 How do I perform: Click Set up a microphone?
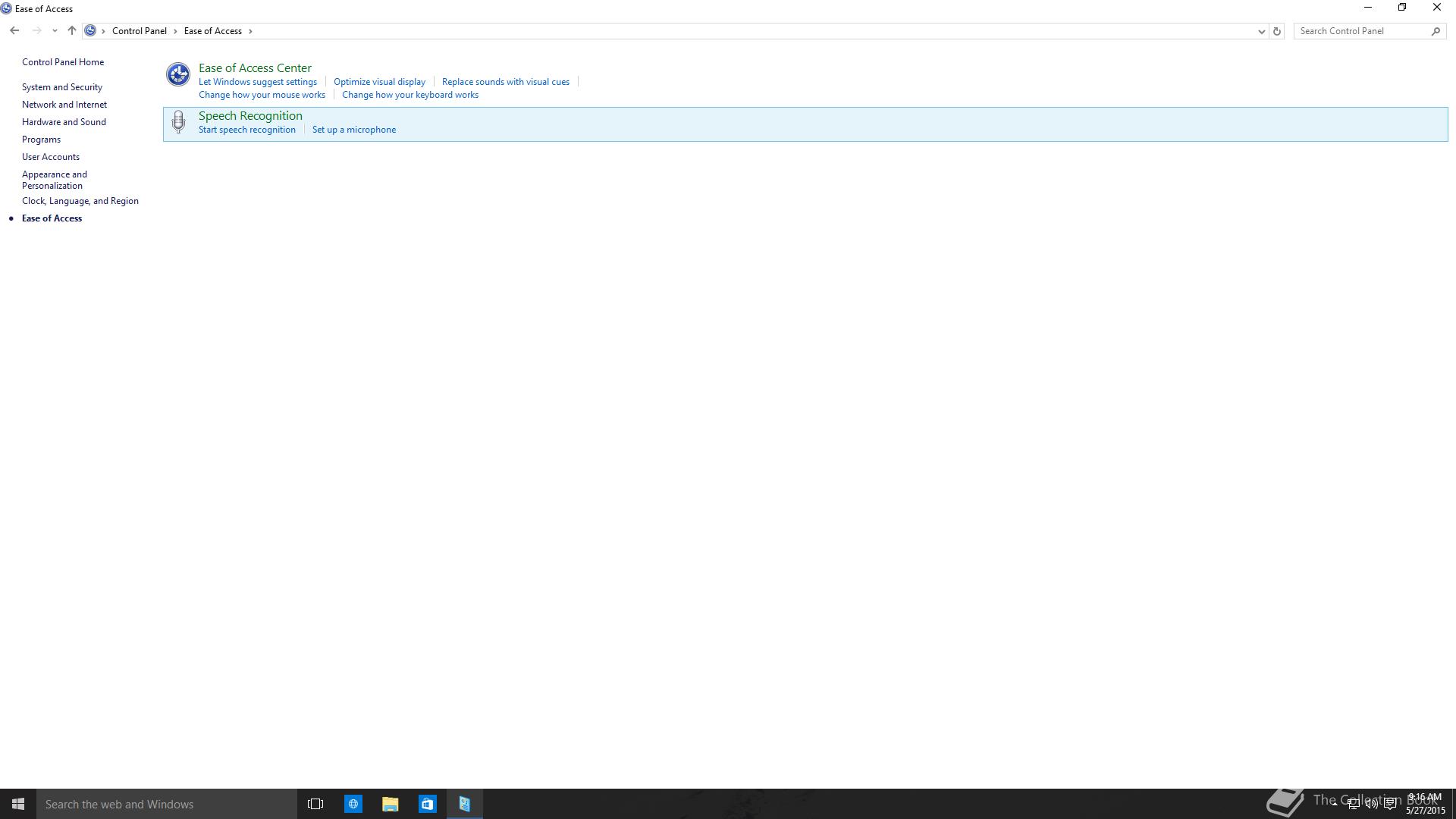click(354, 130)
